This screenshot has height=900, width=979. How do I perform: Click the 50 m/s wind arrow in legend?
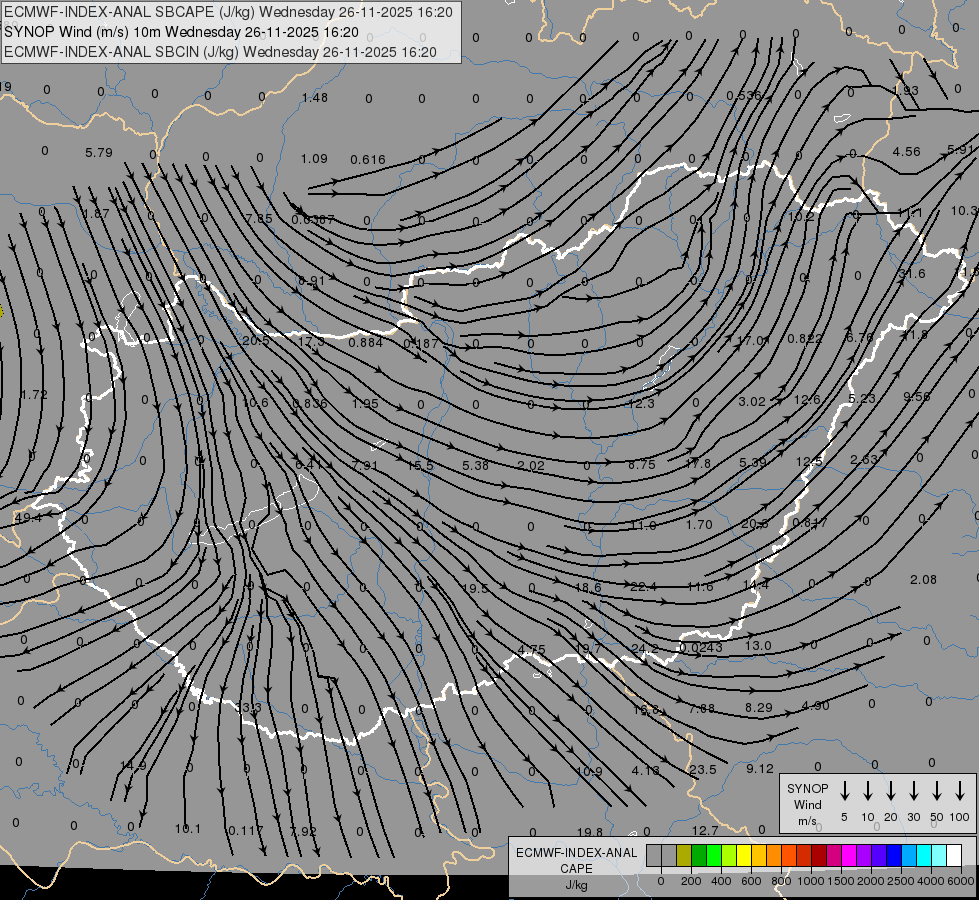tap(937, 791)
